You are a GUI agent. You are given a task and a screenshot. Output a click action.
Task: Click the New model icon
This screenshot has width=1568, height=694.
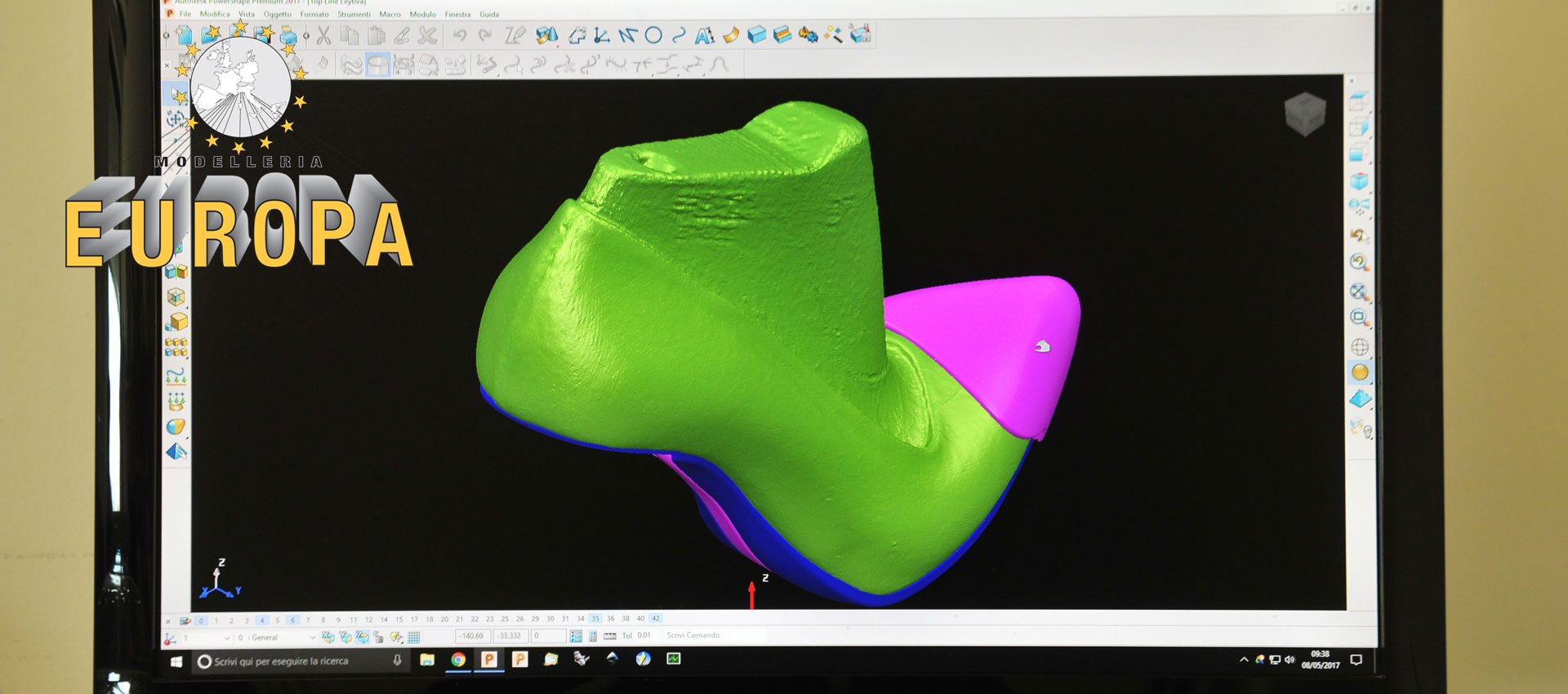(x=185, y=35)
